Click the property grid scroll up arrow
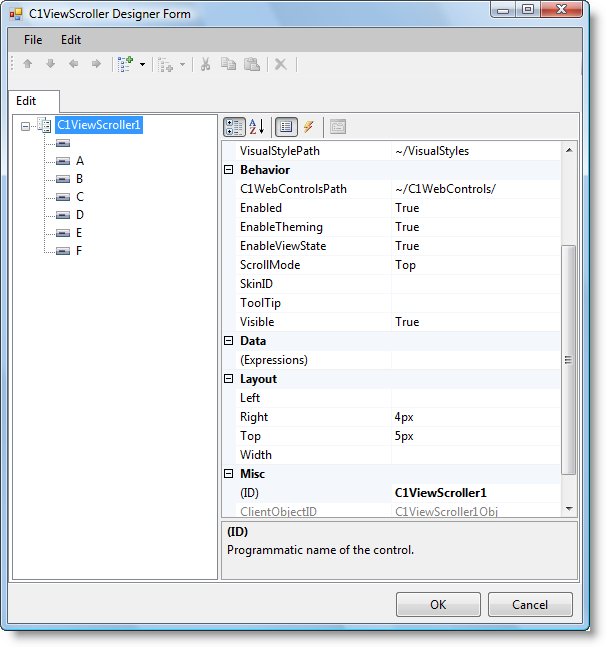The image size is (606, 647). click(x=569, y=150)
